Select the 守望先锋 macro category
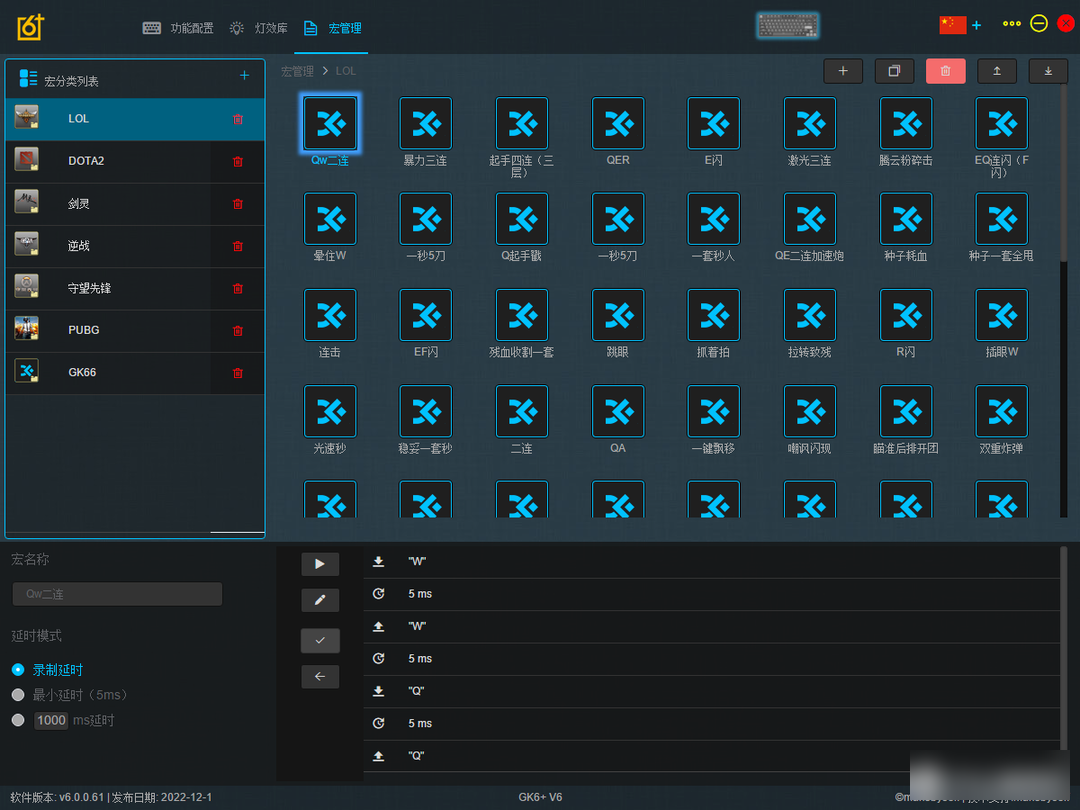 coord(135,288)
